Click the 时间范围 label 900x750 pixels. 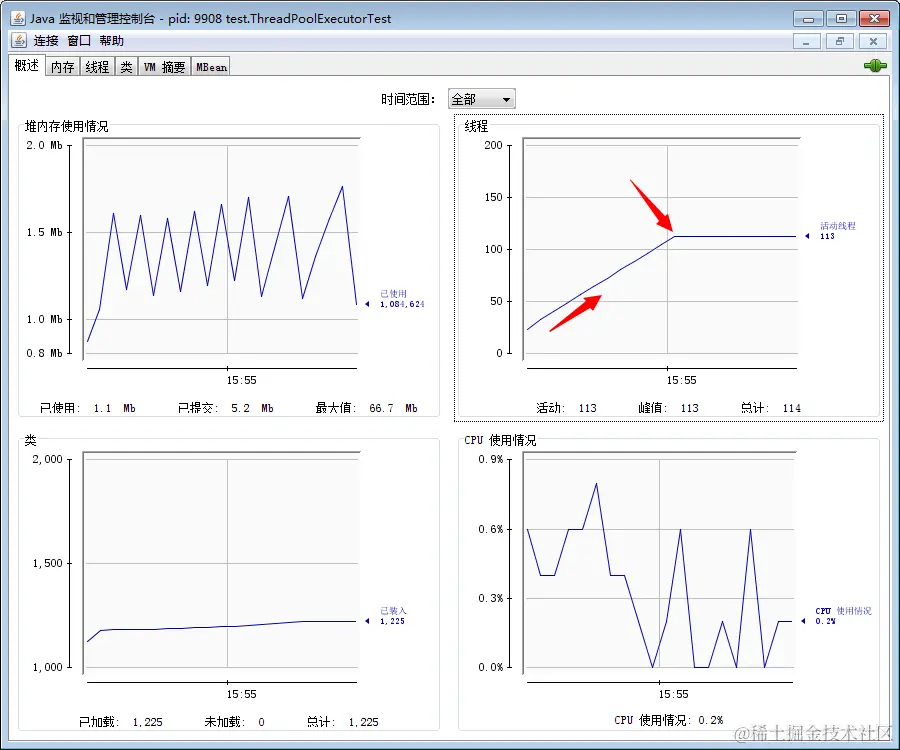pyautogui.click(x=408, y=99)
